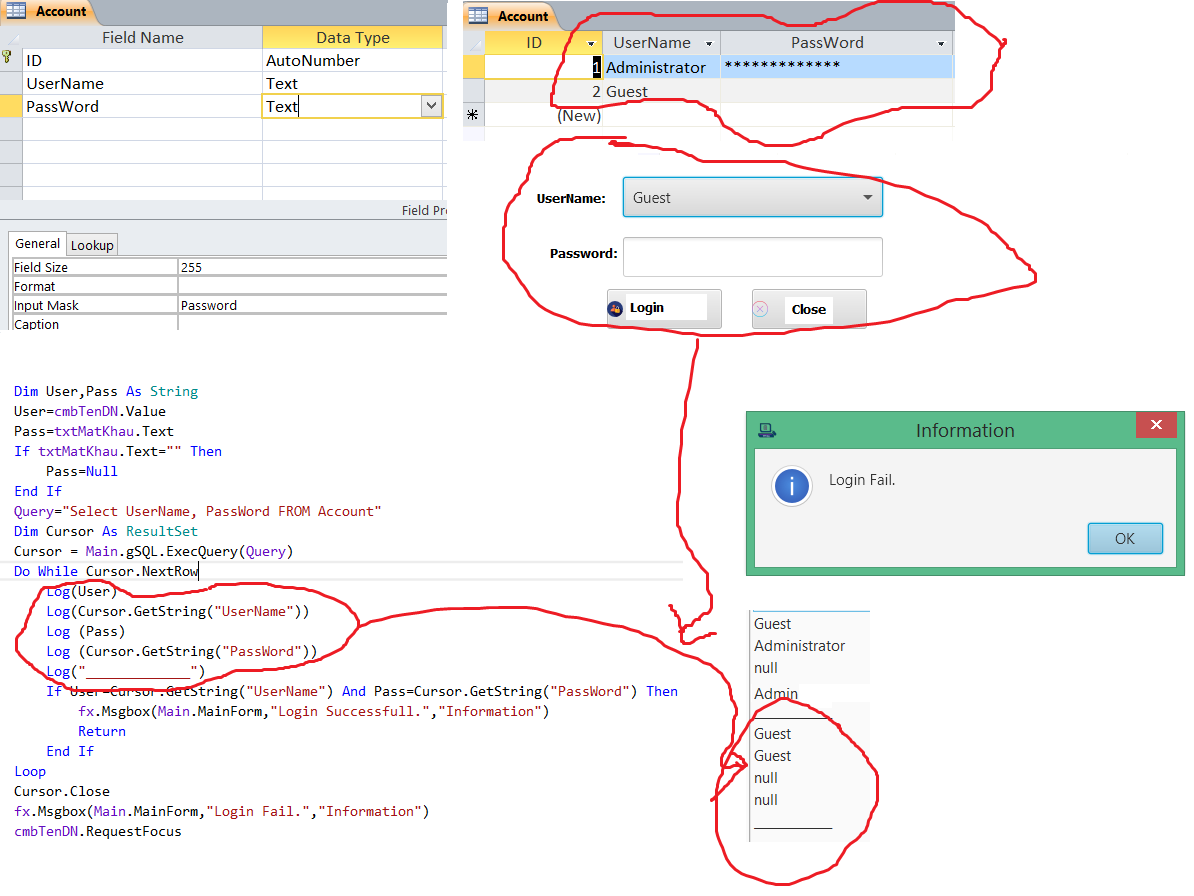Screen dimensions: 1194x896
Task: Open the UserName combo box dropdown arrow
Action: (x=867, y=197)
